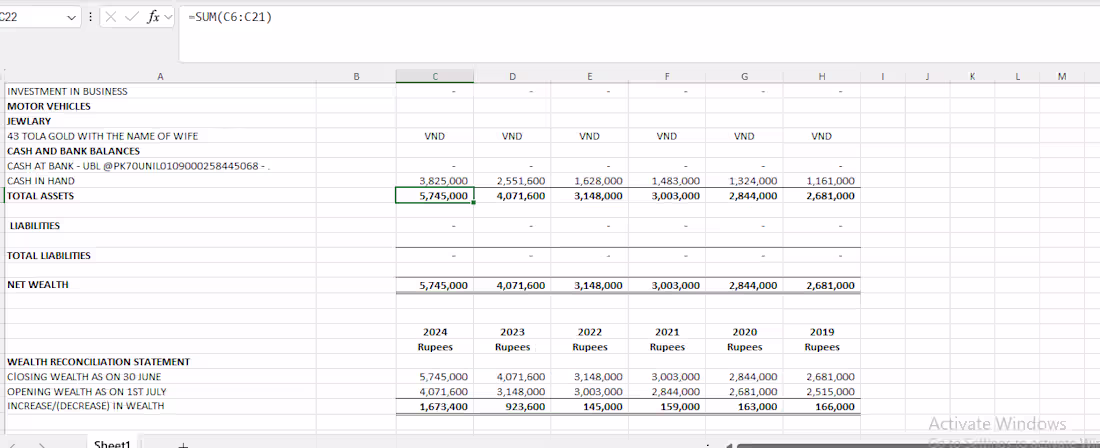Viewport: 1100px width, 448px height.
Task: Click wealth increase value 923,600
Action: (512, 406)
